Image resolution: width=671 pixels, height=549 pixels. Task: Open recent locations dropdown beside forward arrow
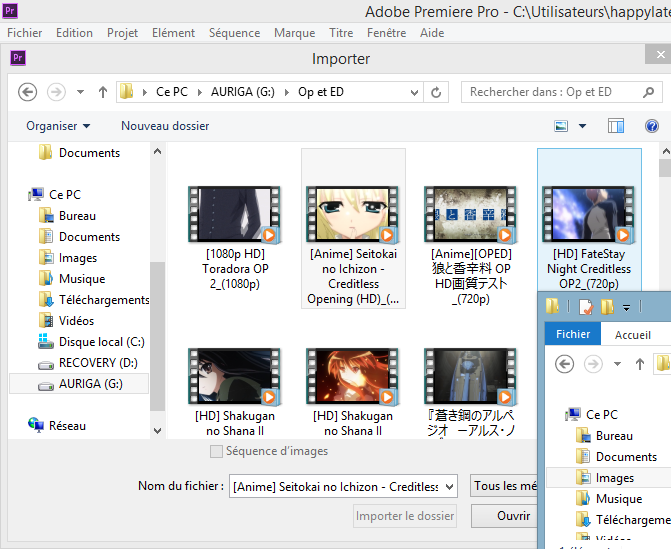[x=80, y=92]
